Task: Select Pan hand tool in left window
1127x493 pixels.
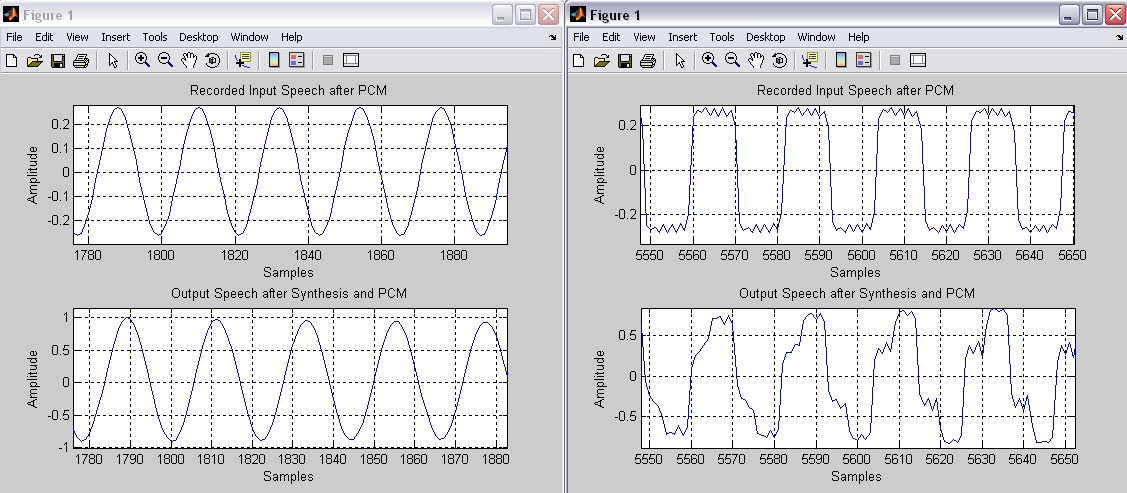Action: pos(188,60)
